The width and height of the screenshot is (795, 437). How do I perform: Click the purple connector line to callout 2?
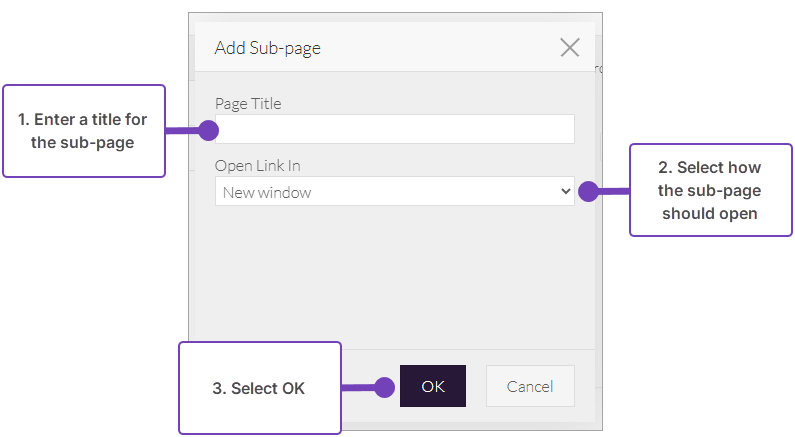coord(612,190)
